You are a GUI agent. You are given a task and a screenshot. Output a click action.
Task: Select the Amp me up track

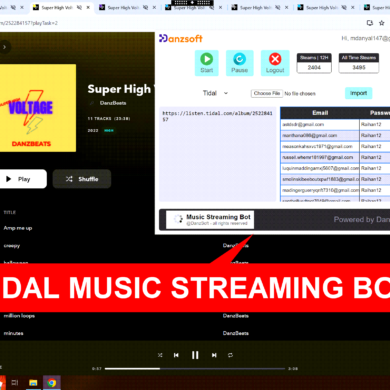[x=18, y=228]
